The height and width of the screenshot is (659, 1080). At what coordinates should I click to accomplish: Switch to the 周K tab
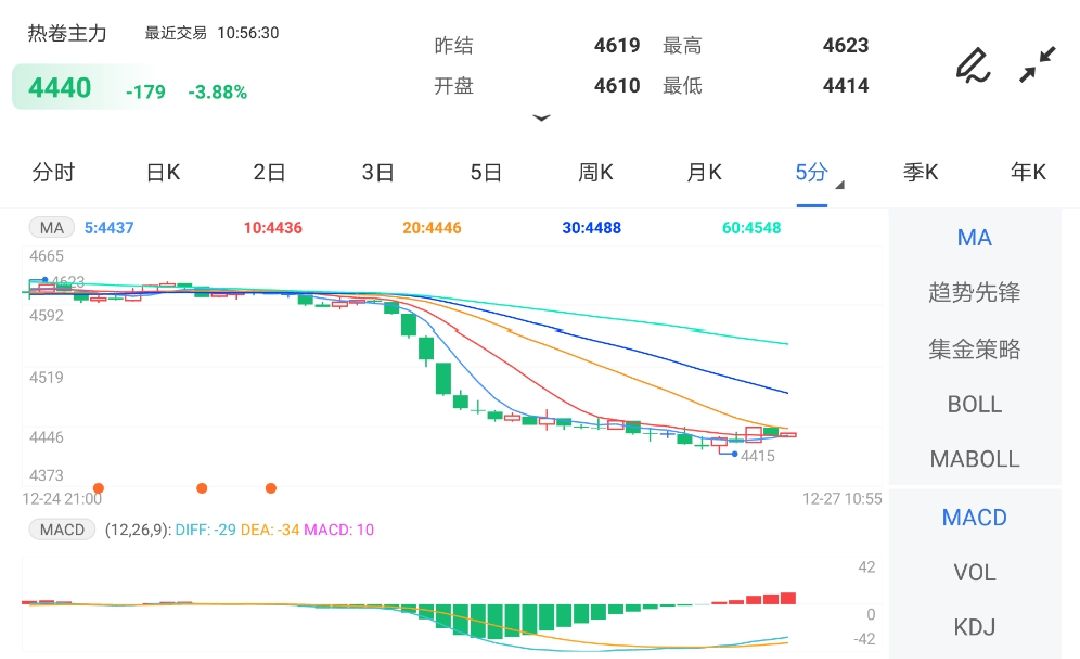click(x=596, y=172)
